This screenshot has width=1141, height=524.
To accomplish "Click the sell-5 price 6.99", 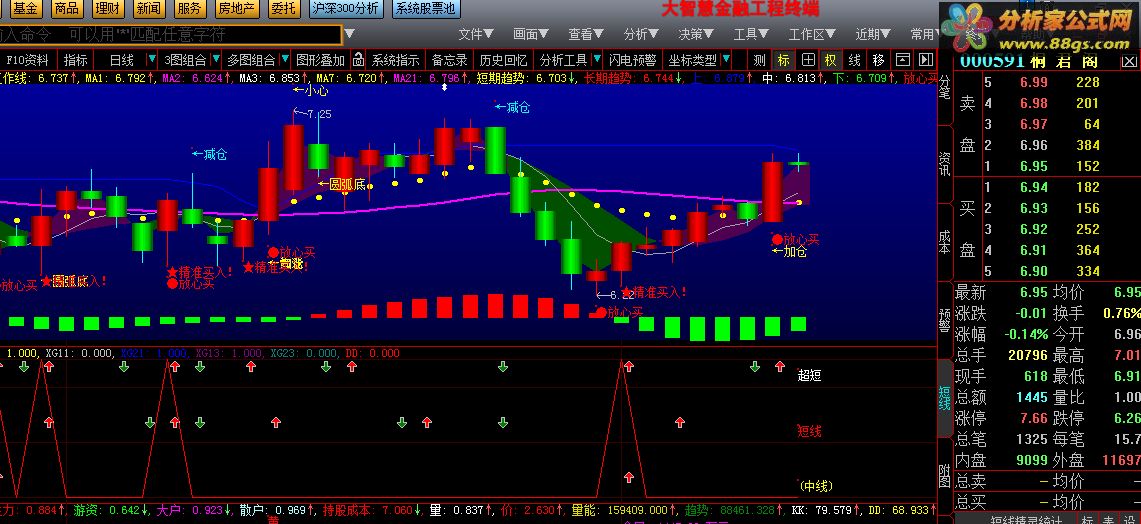I will click(x=1034, y=82).
